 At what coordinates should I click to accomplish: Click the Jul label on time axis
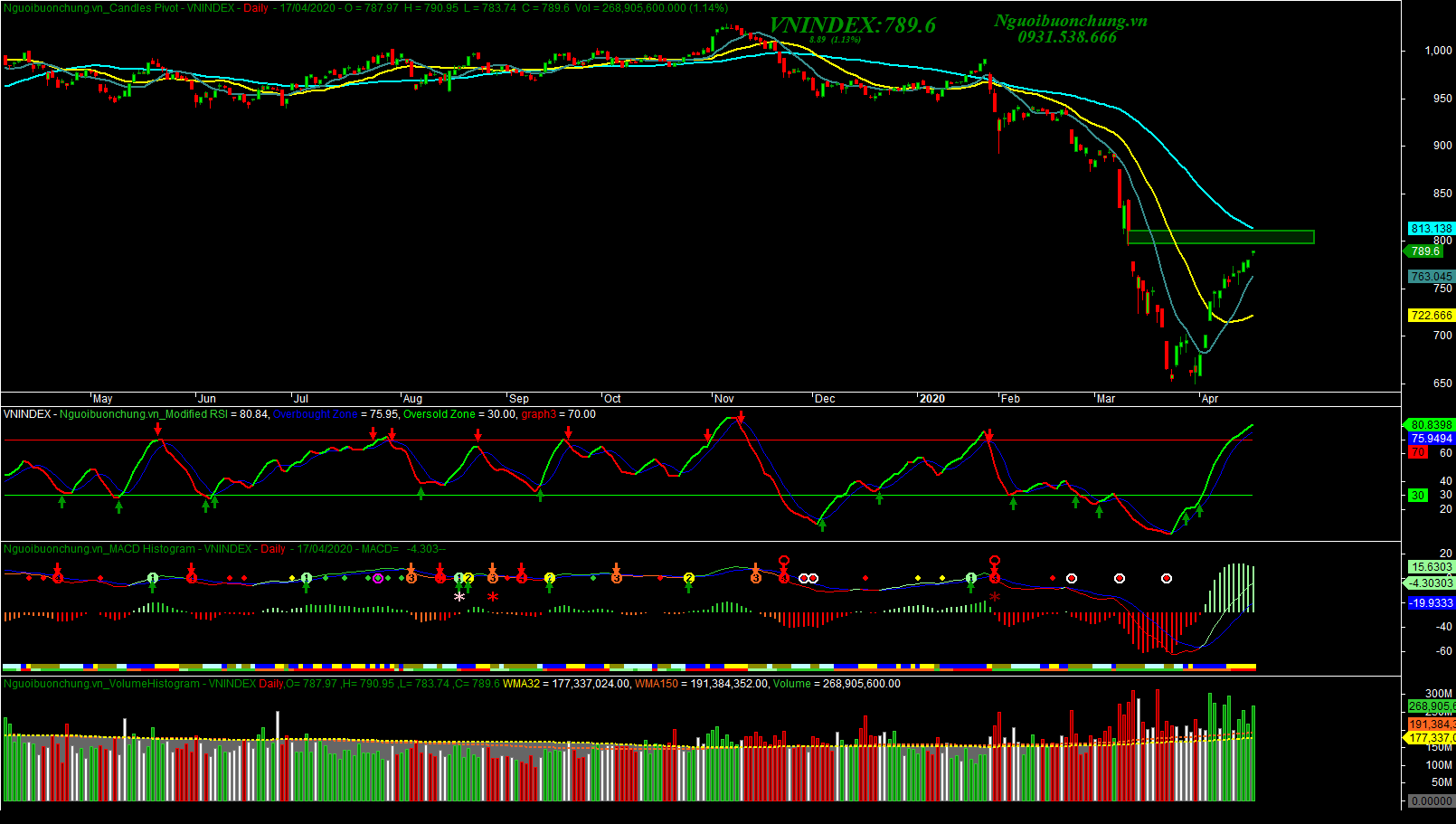[x=301, y=399]
